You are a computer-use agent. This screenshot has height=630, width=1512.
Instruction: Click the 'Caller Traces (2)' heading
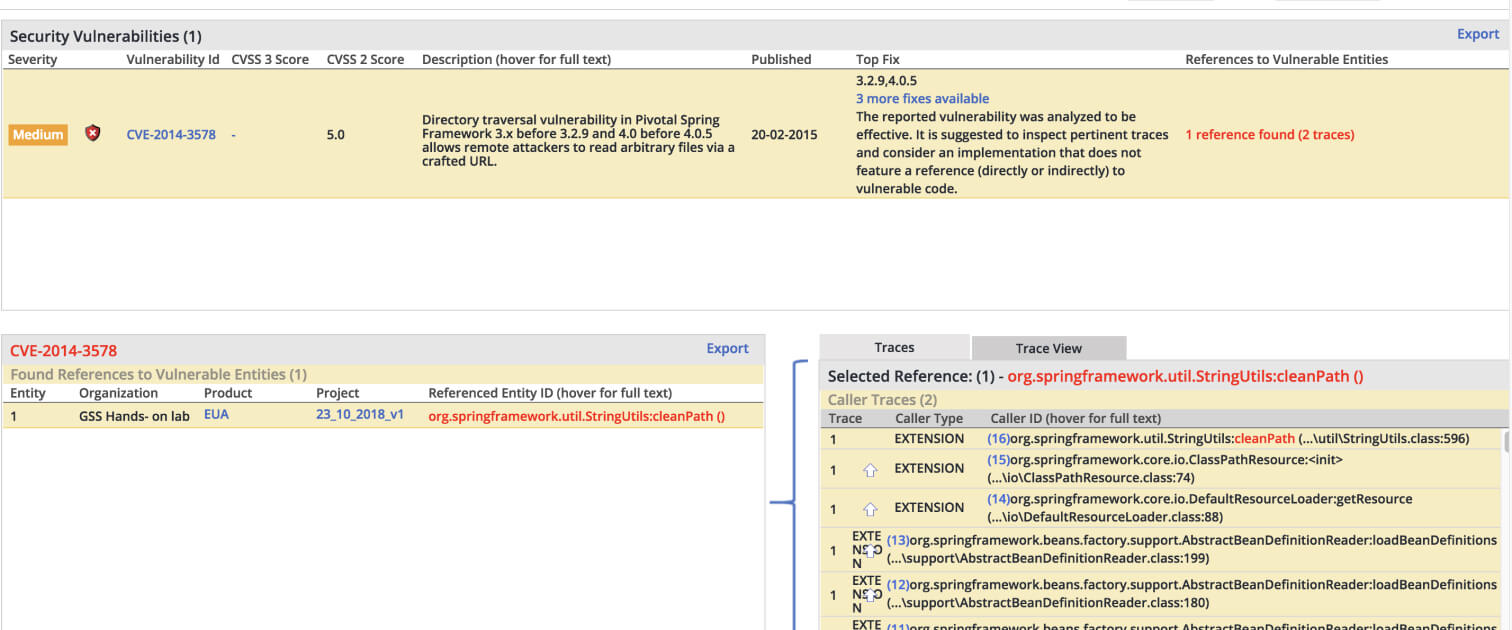click(x=883, y=400)
